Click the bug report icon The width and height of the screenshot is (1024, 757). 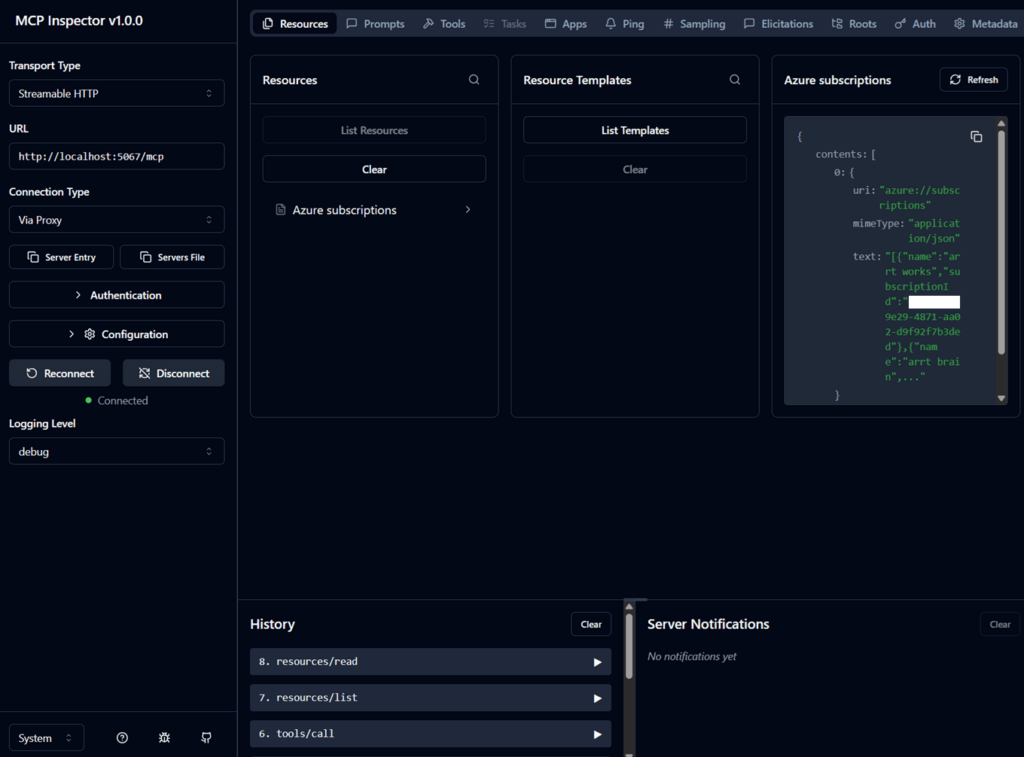click(x=164, y=737)
